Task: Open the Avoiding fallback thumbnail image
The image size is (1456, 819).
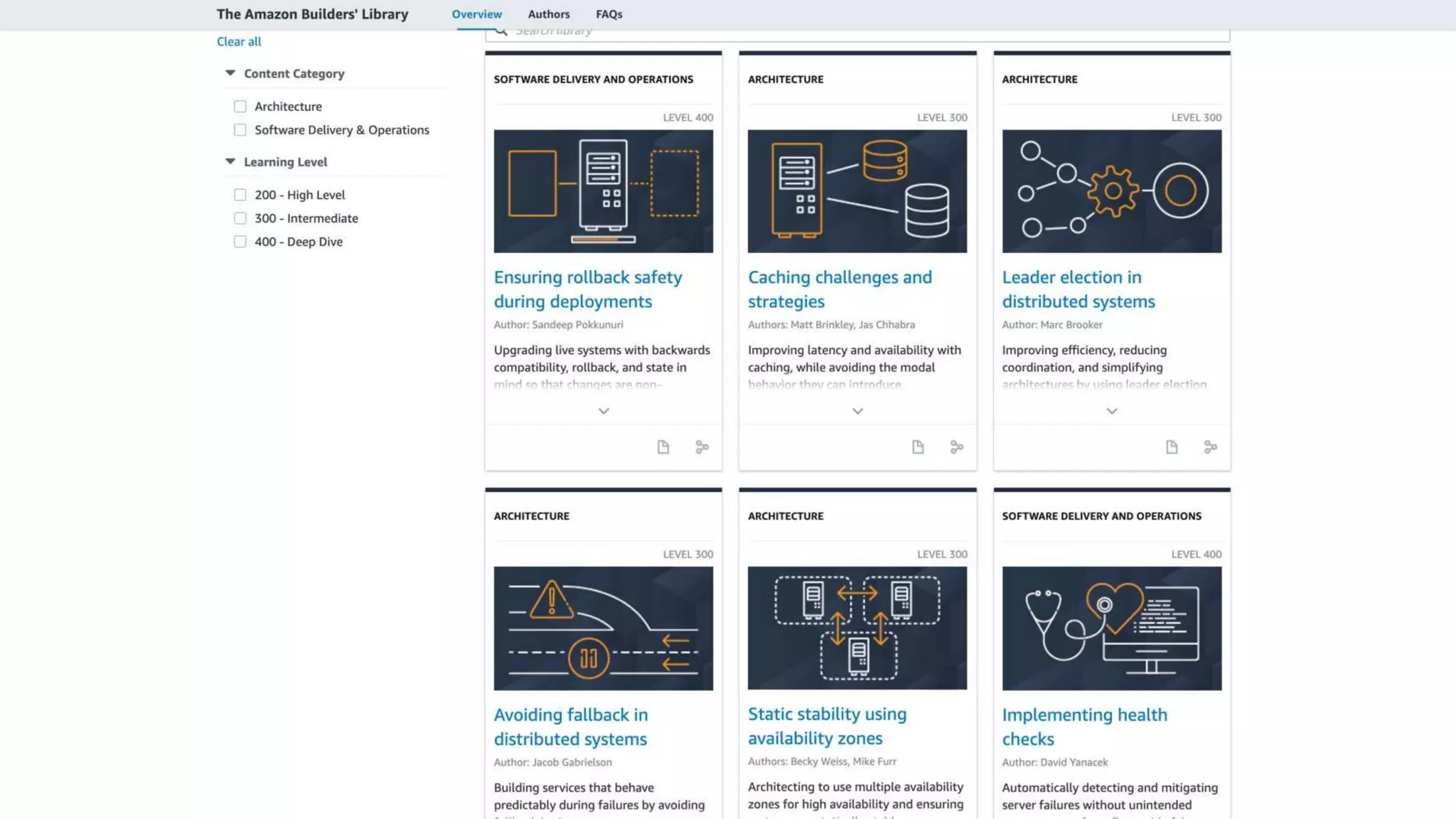Action: click(603, 628)
